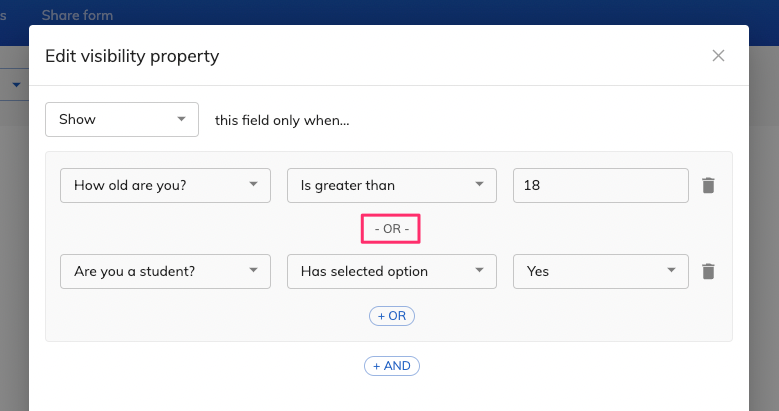Close the Edit visibility property dialog
This screenshot has height=411, width=779.
pos(718,56)
